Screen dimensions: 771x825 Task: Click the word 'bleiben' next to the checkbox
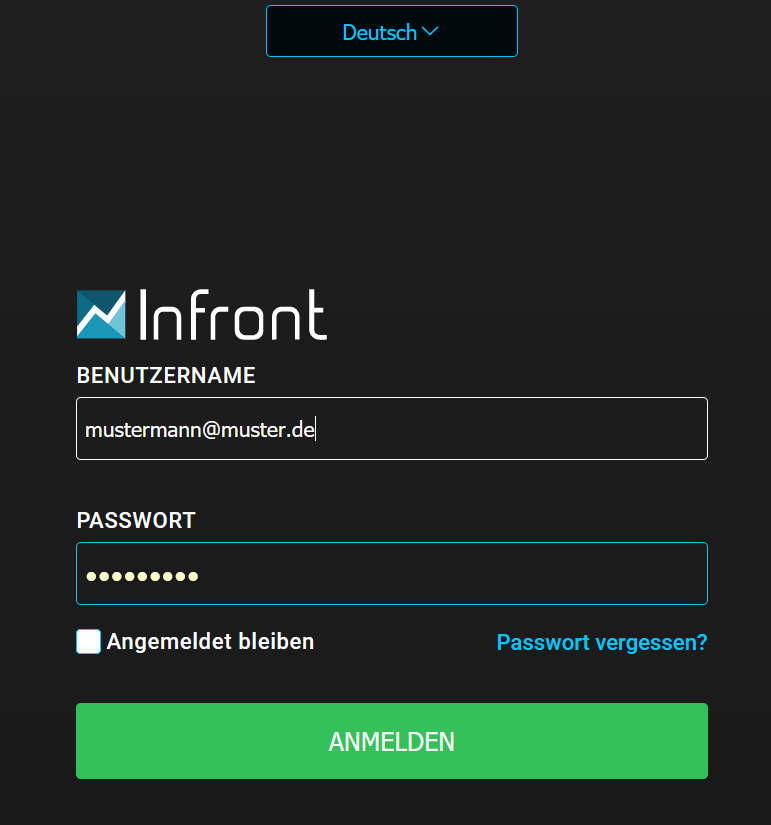click(275, 642)
